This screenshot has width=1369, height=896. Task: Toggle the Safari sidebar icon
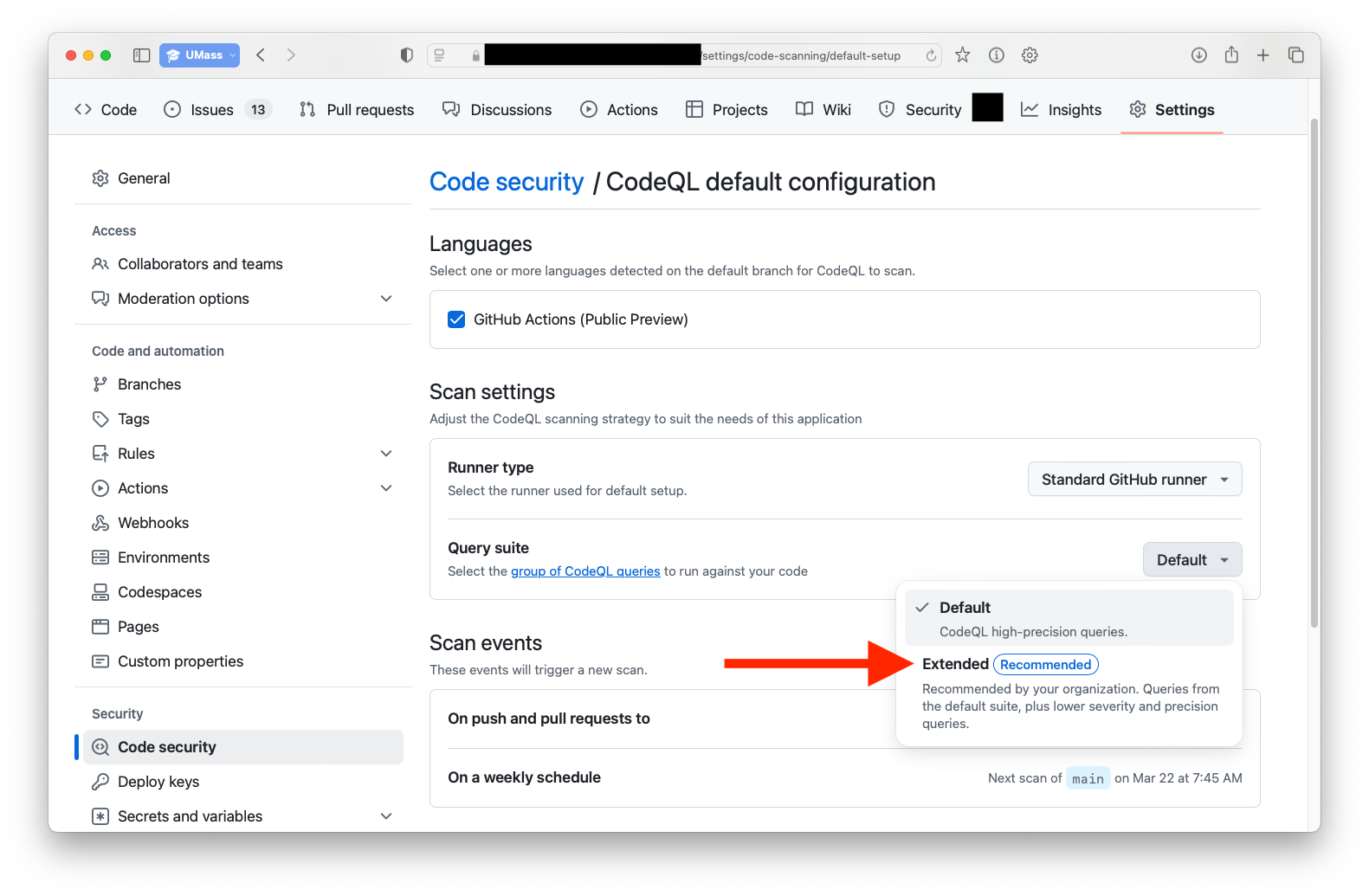(141, 55)
